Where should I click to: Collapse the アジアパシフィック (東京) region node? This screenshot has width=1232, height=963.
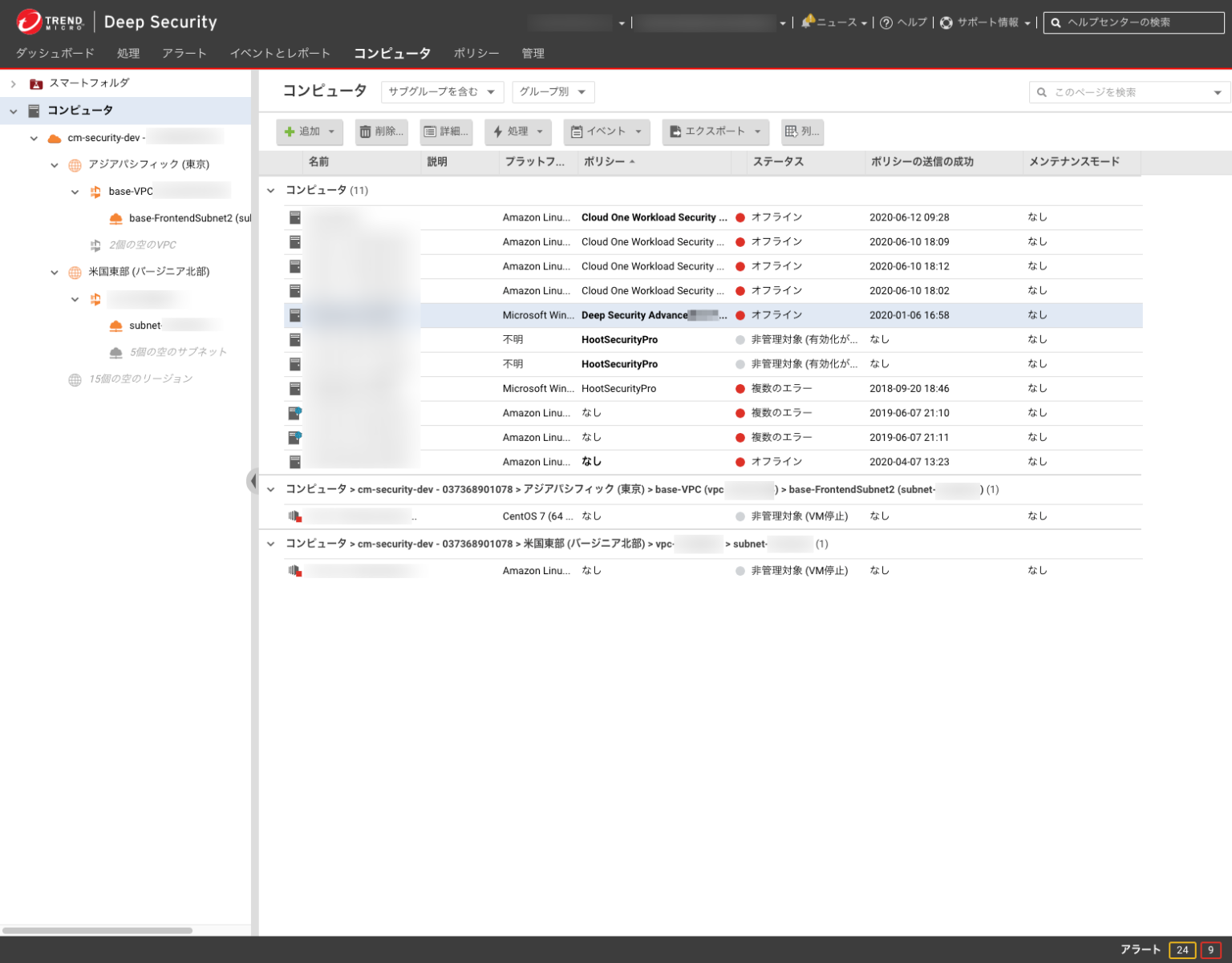tap(55, 164)
